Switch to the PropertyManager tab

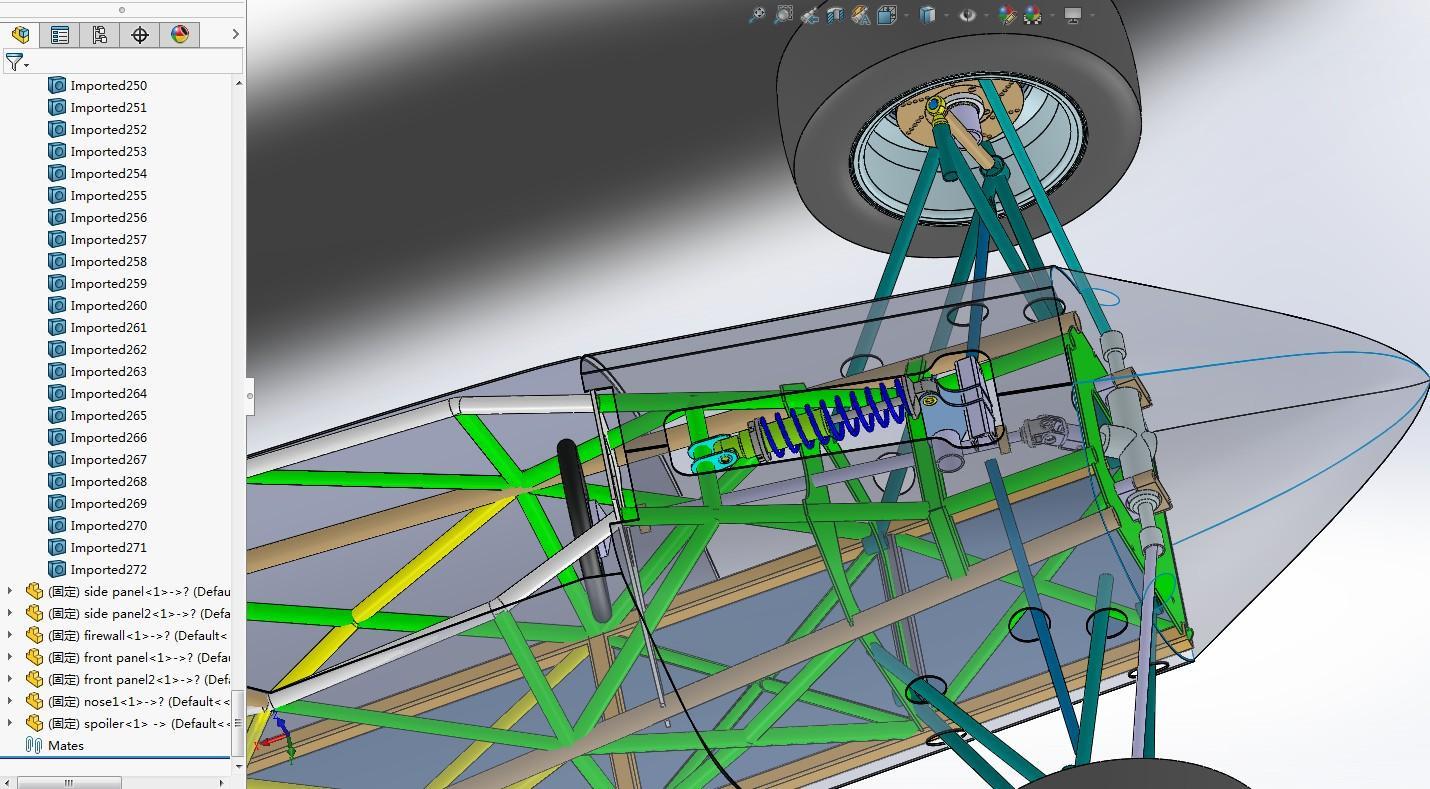(60, 35)
